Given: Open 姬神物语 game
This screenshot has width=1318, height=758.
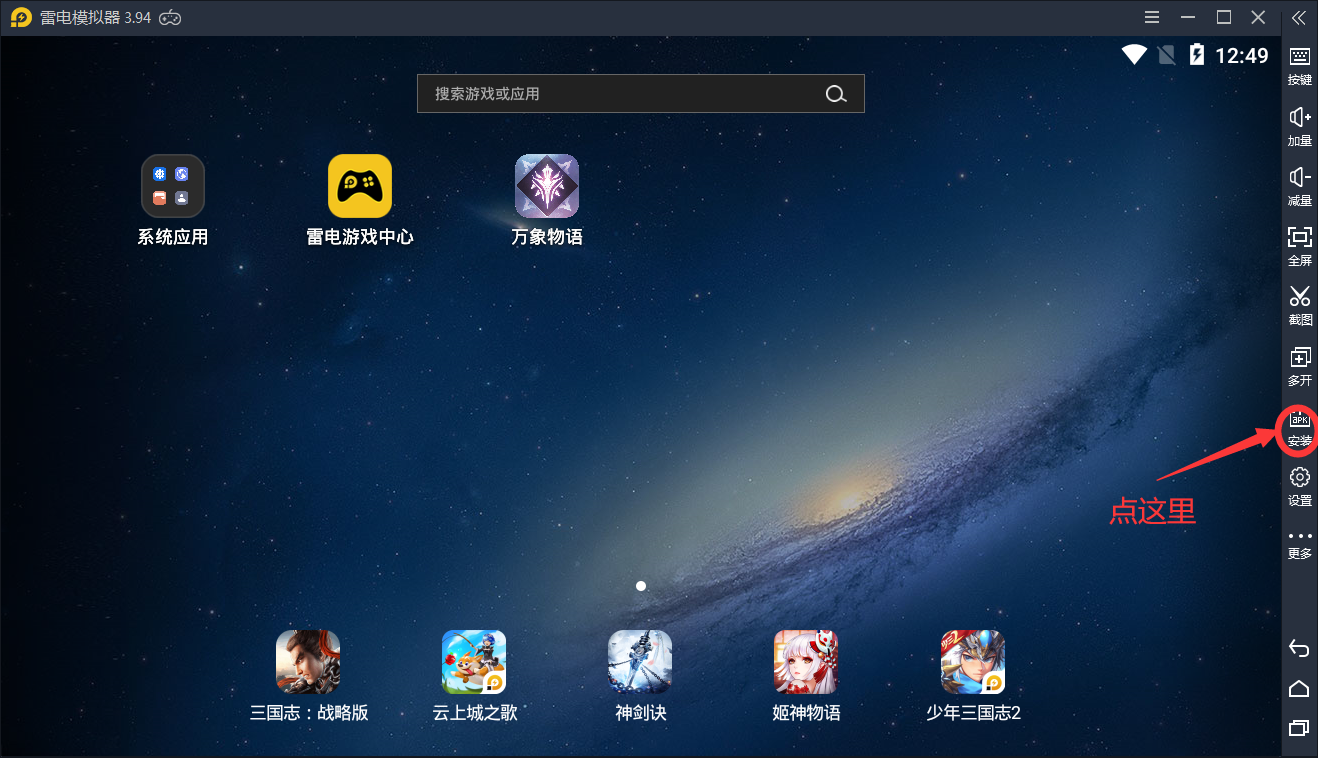Looking at the screenshot, I should point(807,676).
